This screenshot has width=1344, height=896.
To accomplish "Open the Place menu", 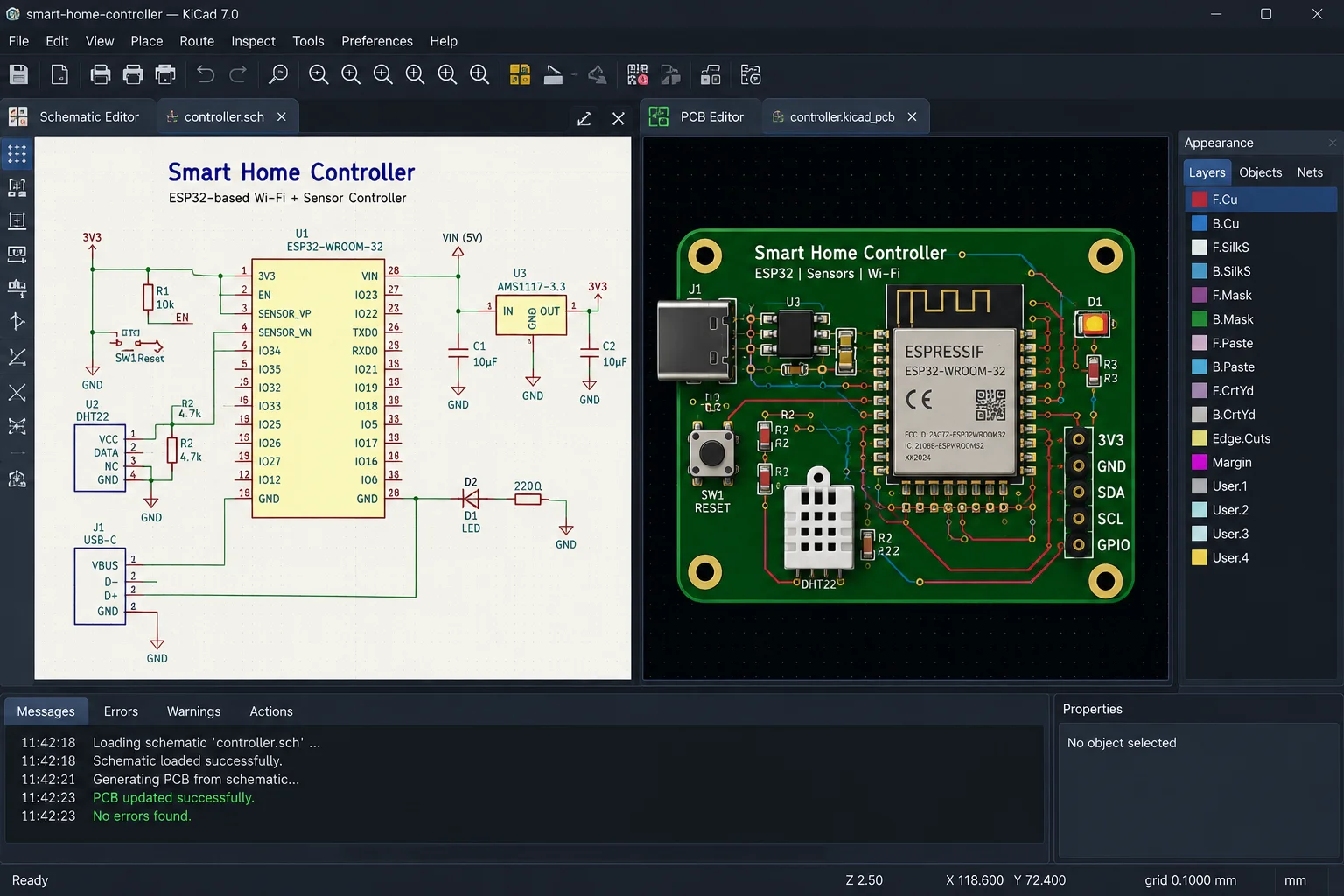I will (x=147, y=41).
